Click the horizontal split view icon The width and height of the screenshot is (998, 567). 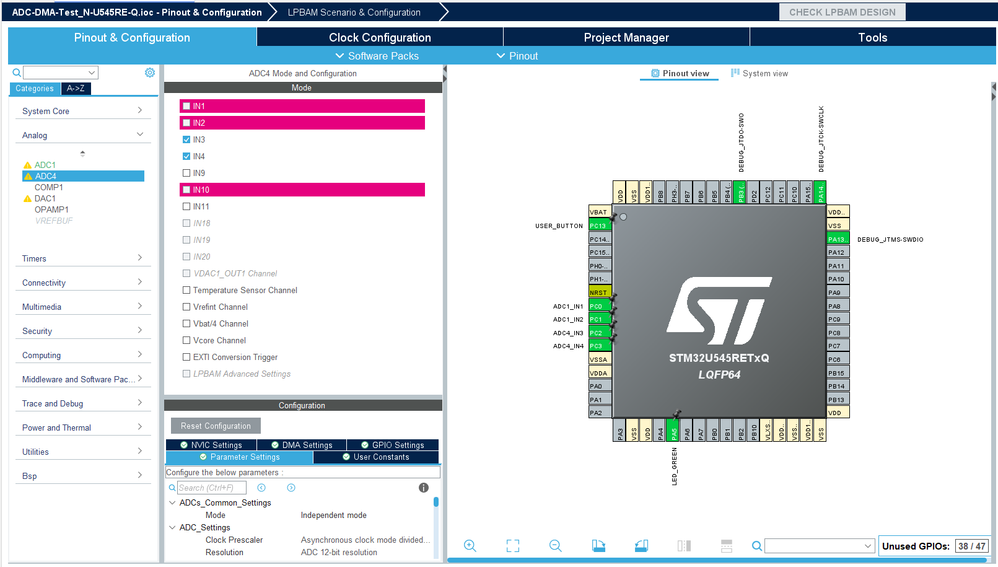click(x=726, y=545)
